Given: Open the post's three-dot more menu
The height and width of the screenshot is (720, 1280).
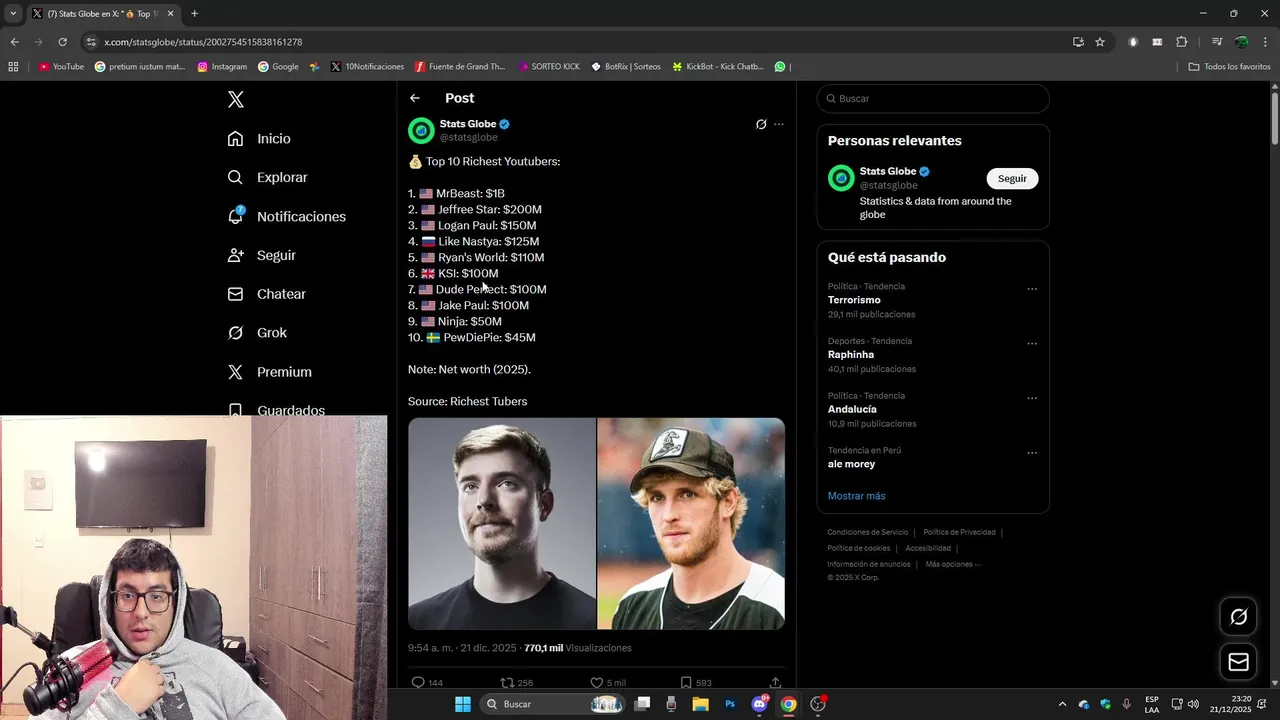Looking at the screenshot, I should tap(779, 125).
